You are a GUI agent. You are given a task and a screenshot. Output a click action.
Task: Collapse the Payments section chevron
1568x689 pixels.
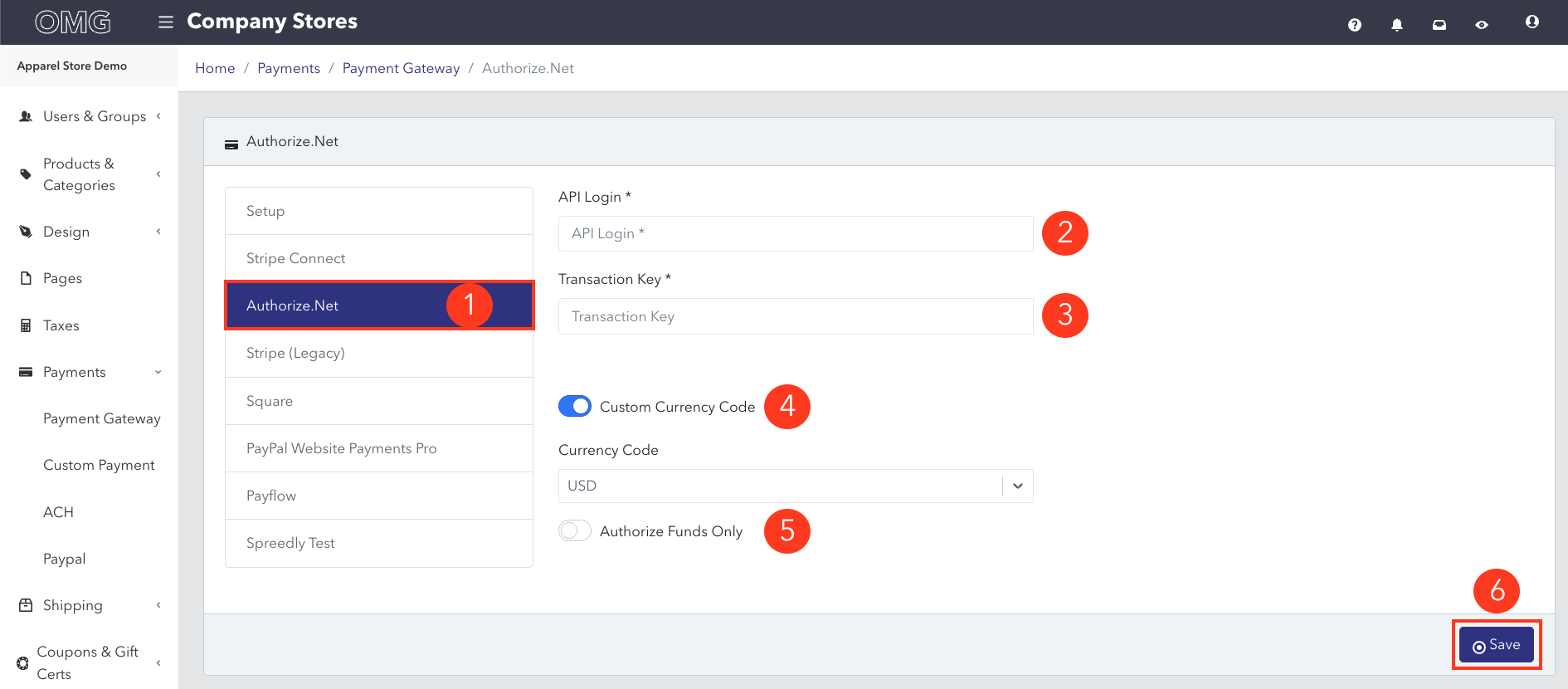[158, 372]
